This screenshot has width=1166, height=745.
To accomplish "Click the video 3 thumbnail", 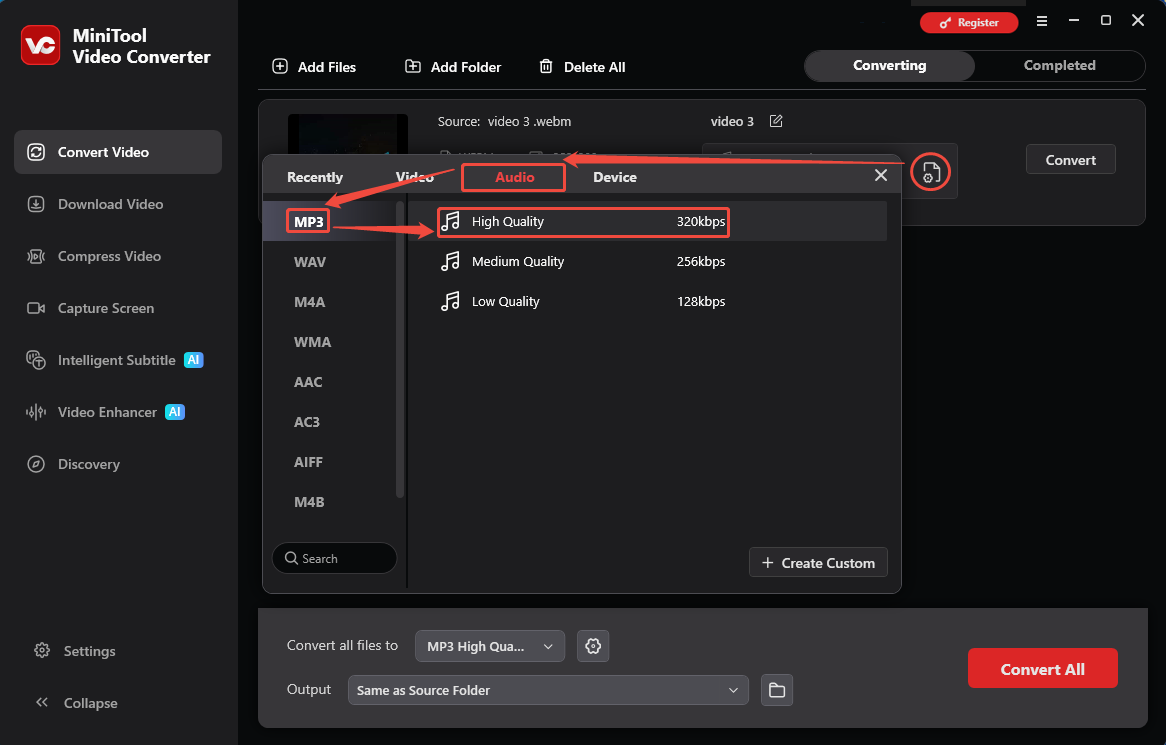I will pyautogui.click(x=348, y=135).
